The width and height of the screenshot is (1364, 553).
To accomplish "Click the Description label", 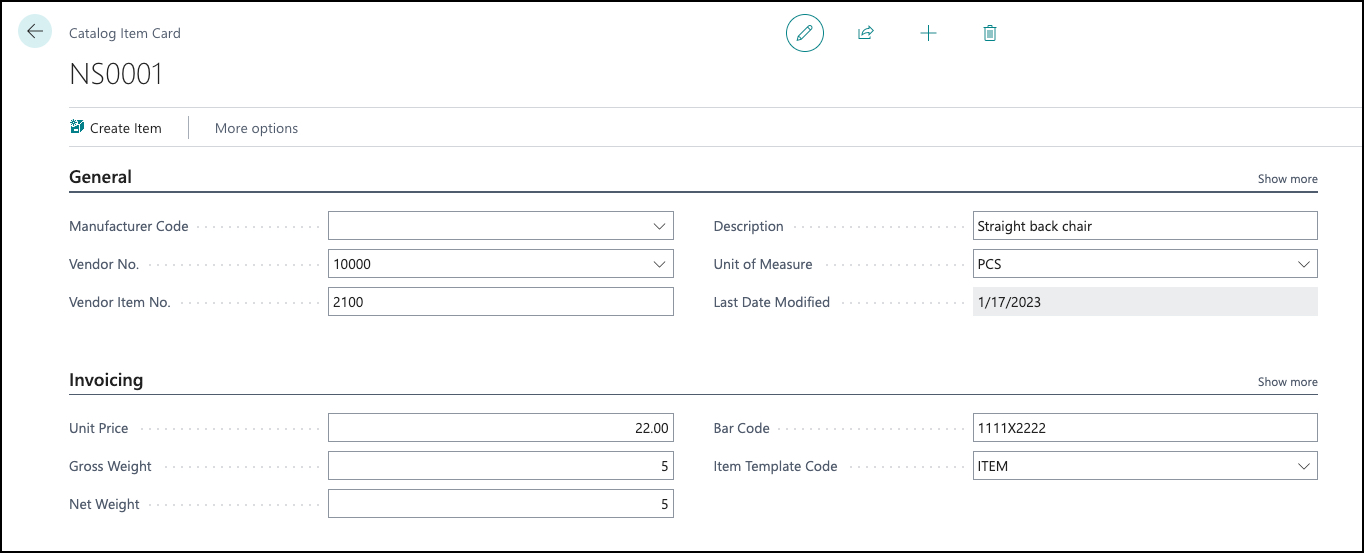I will tap(748, 226).
